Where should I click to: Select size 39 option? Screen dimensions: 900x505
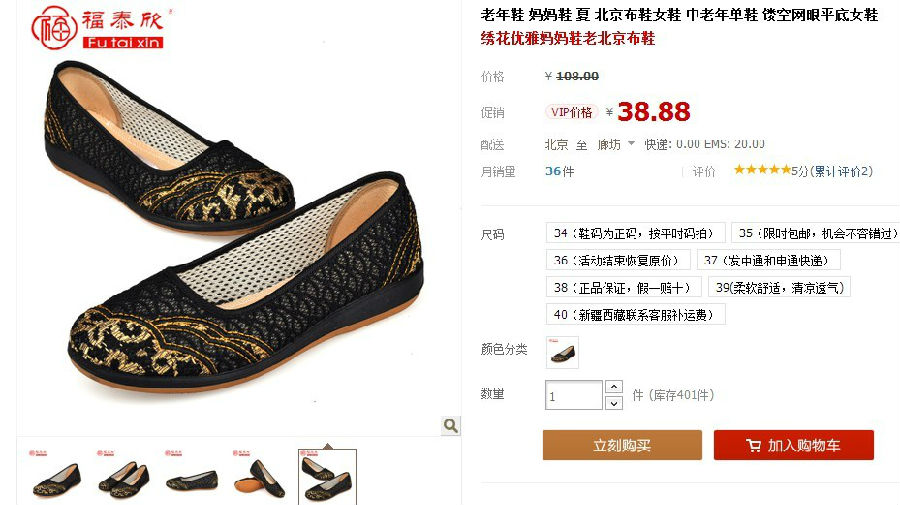[779, 288]
